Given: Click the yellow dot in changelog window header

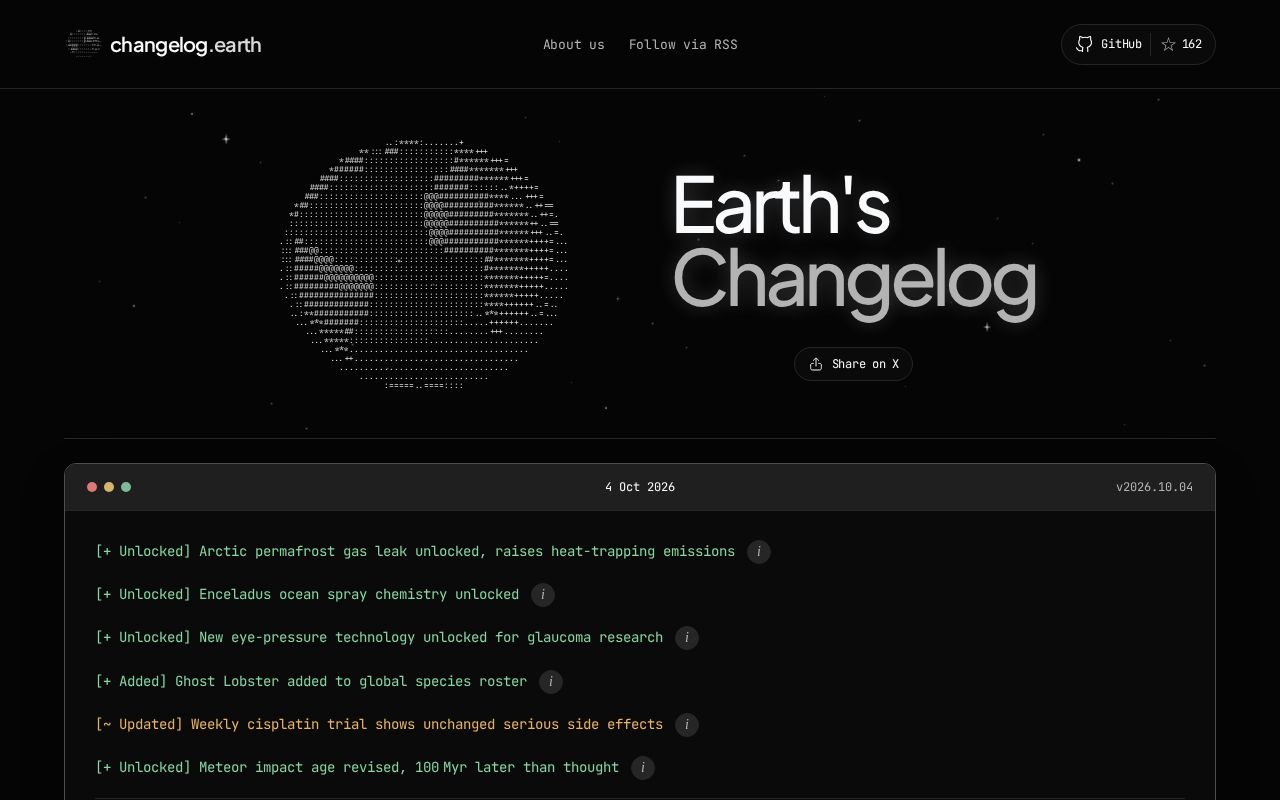Looking at the screenshot, I should (109, 487).
